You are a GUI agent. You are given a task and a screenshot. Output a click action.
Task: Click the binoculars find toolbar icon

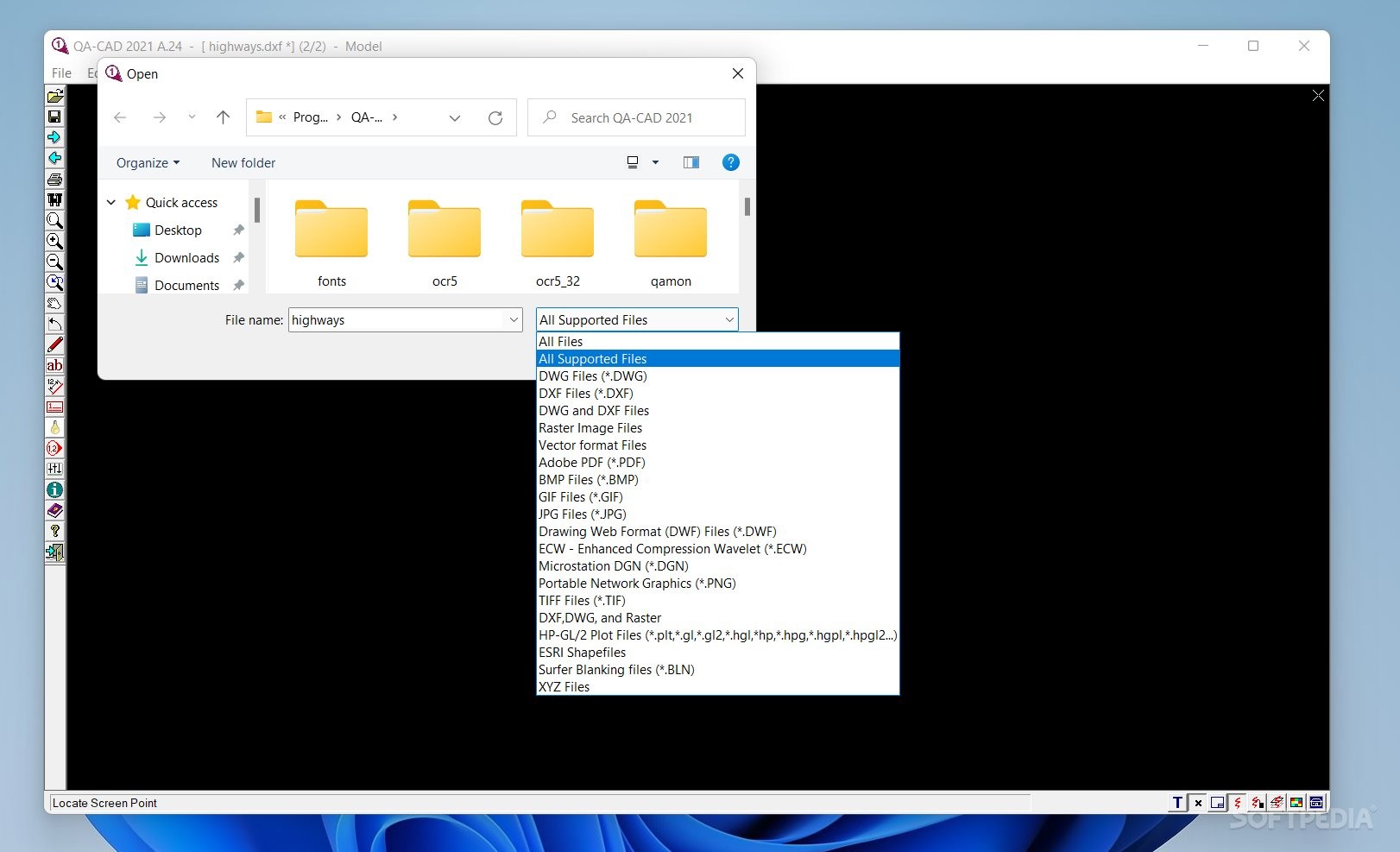tap(54, 199)
